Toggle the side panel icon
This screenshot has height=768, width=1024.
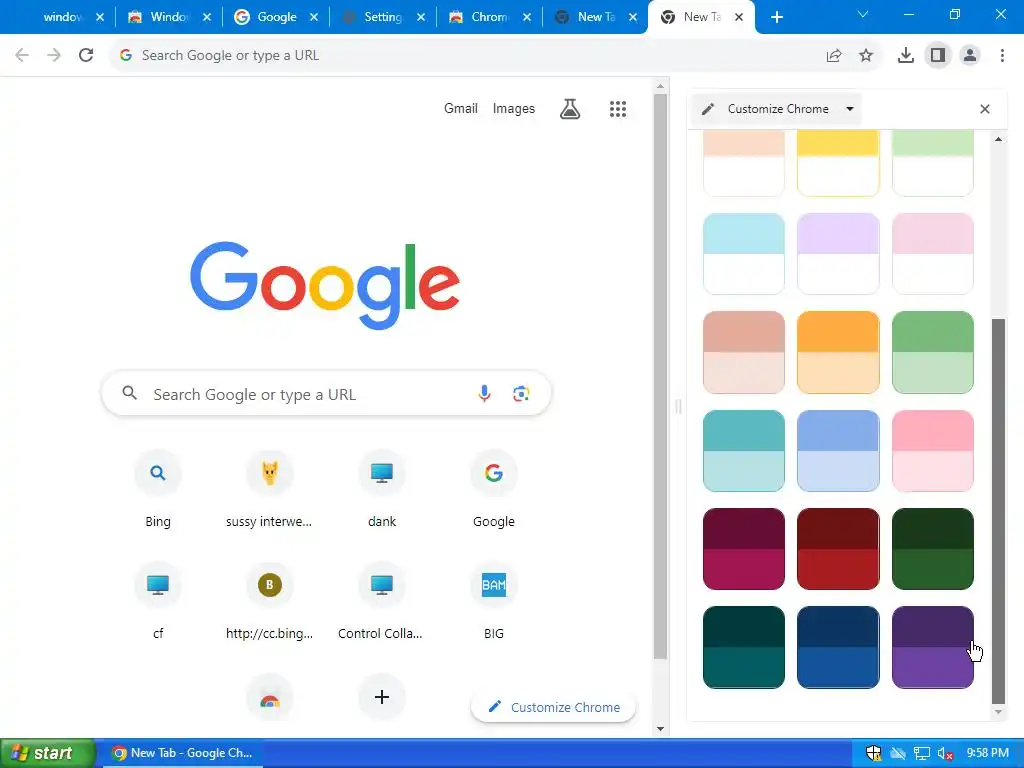pyautogui.click(x=938, y=56)
